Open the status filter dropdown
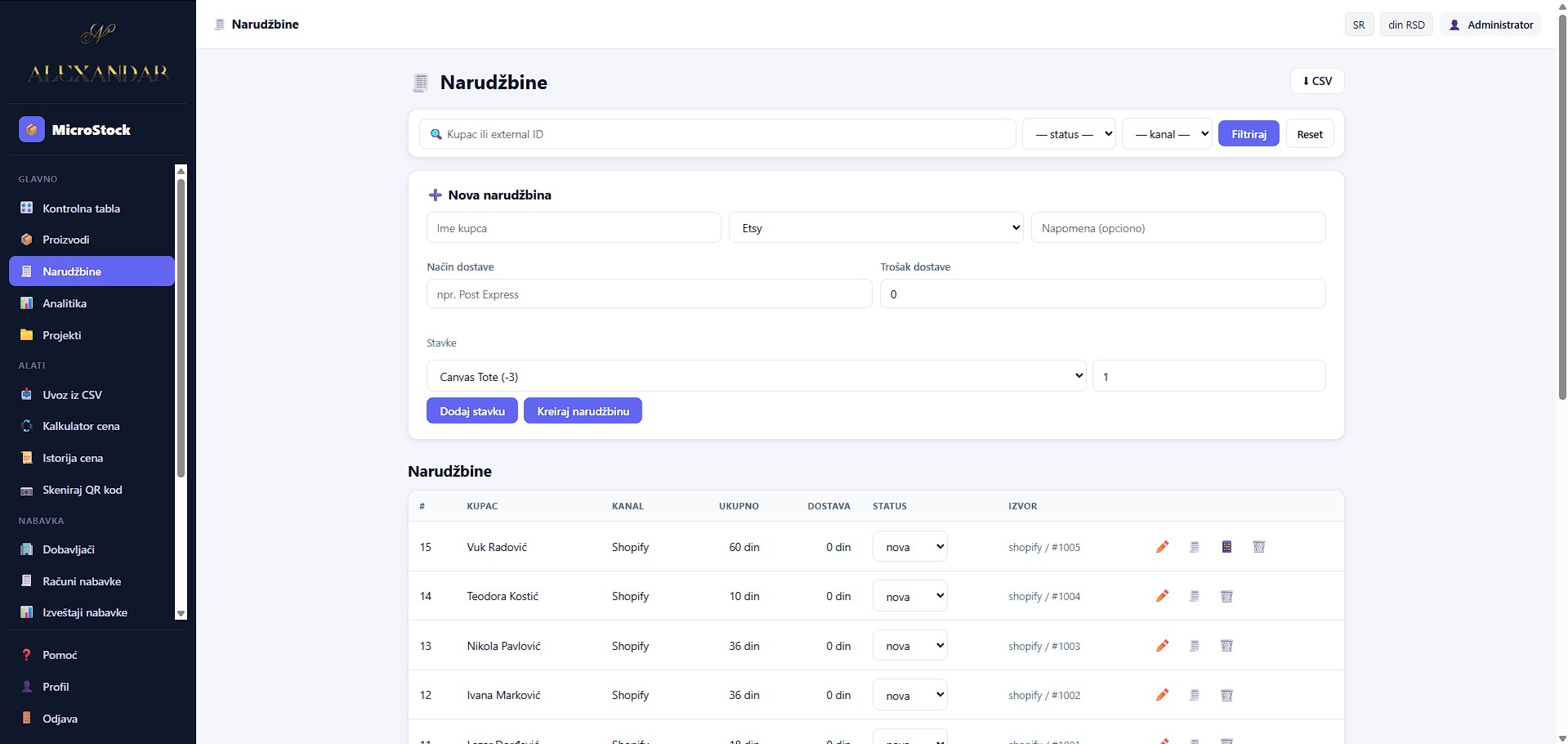The height and width of the screenshot is (744, 1568). (x=1069, y=134)
